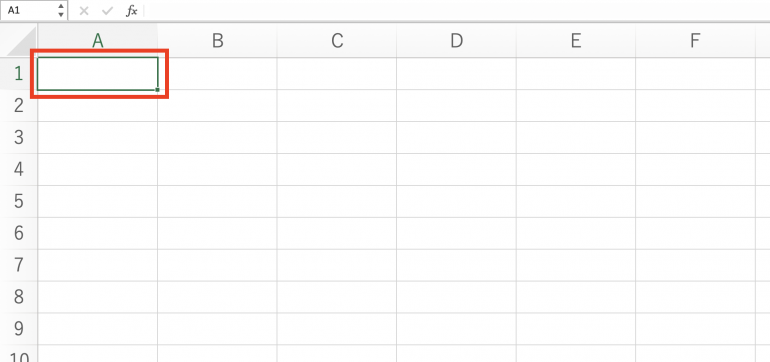Click into the formula bar input area
This screenshot has height=362, width=770.
click(457, 10)
